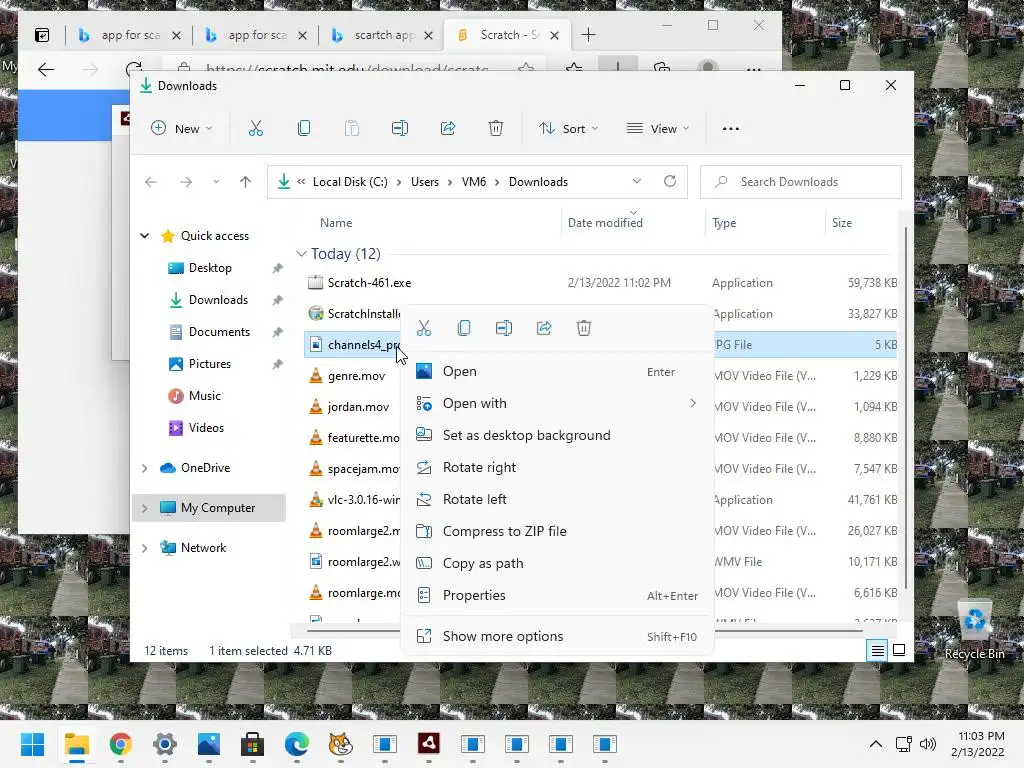Image resolution: width=1024 pixels, height=768 pixels.
Task: Show hidden system tray icons chevron
Action: (x=876, y=744)
